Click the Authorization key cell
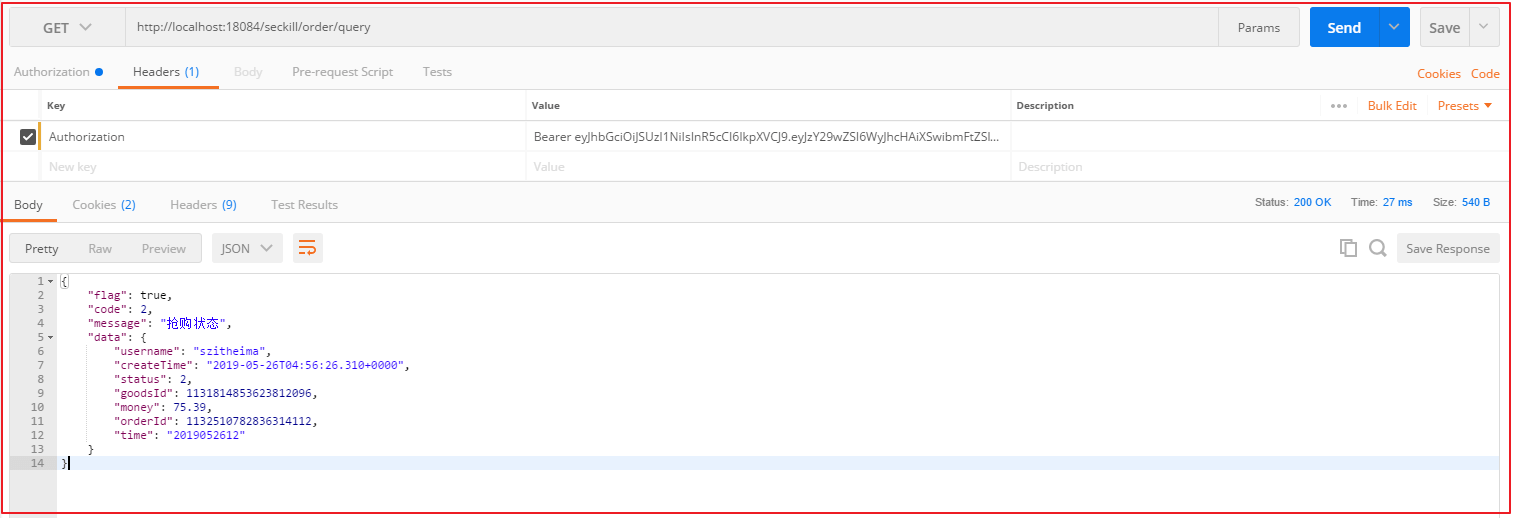 (x=283, y=137)
